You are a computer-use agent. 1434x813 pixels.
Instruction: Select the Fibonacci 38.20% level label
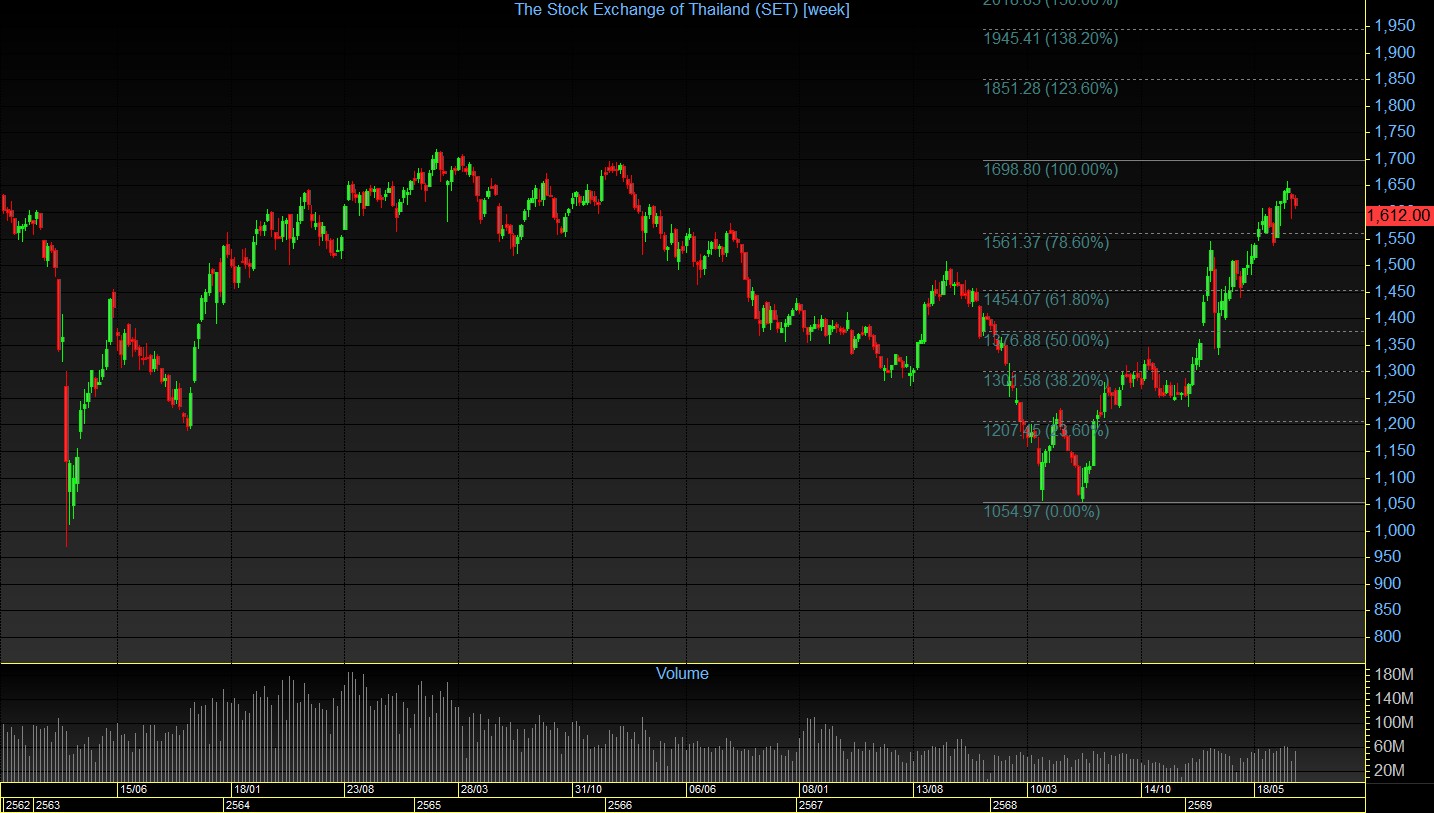(x=1046, y=381)
